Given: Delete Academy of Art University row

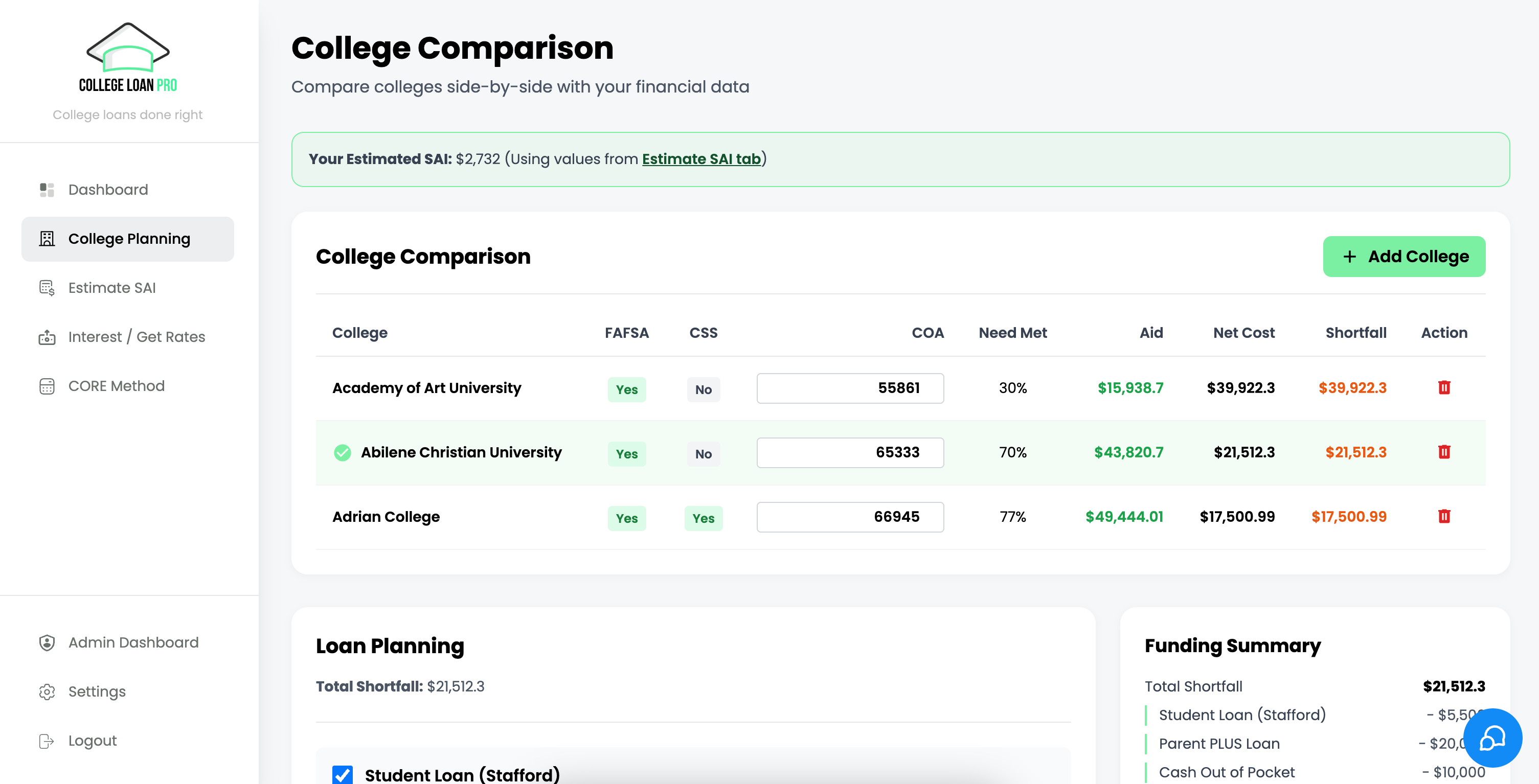Looking at the screenshot, I should click(1444, 387).
